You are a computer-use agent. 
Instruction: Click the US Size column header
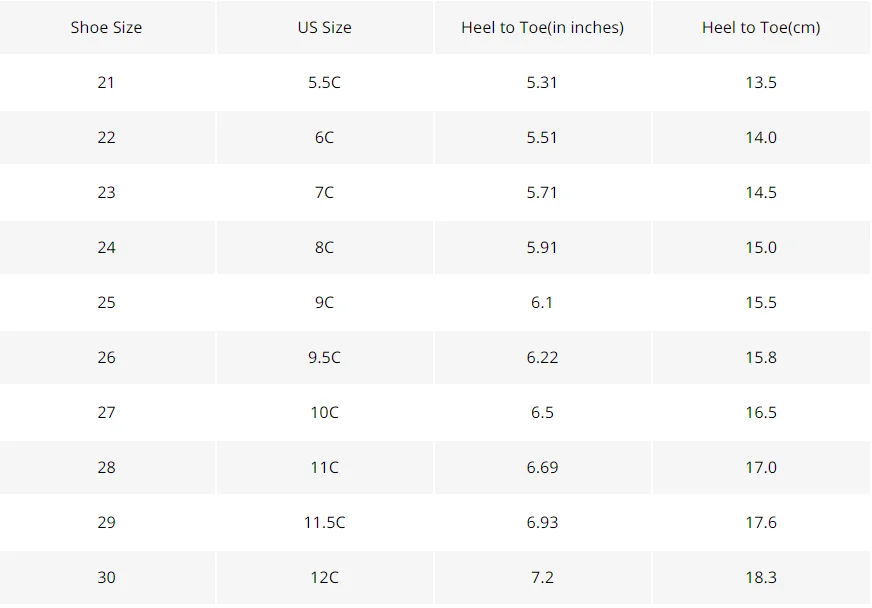click(x=325, y=27)
